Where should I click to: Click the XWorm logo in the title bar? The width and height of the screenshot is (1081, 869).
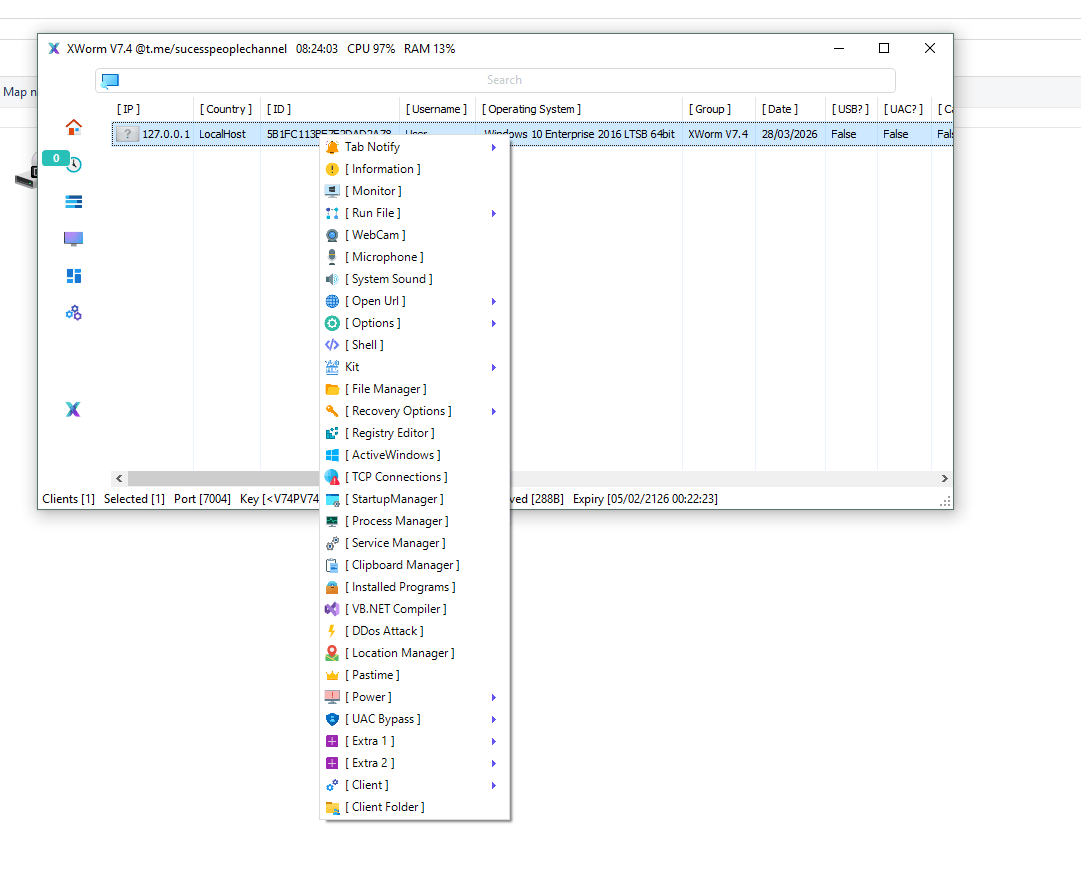pos(53,48)
